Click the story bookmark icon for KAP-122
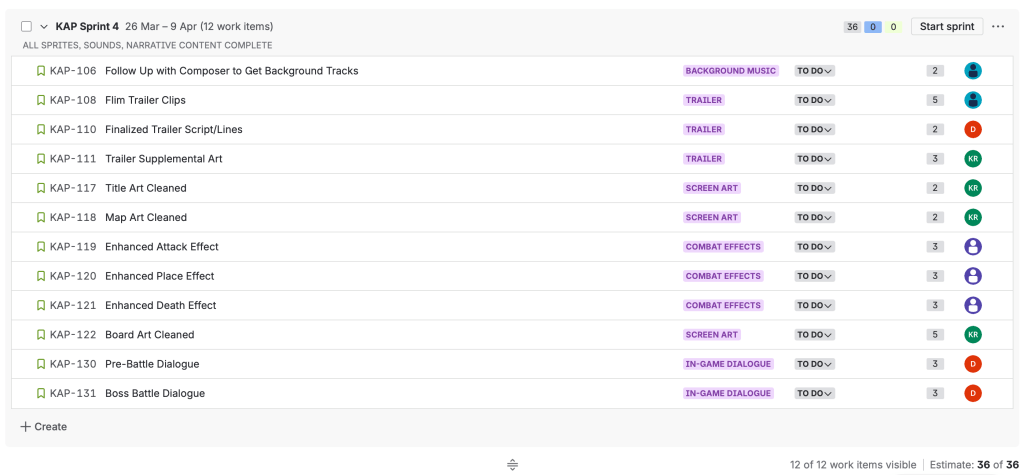 [x=41, y=335]
